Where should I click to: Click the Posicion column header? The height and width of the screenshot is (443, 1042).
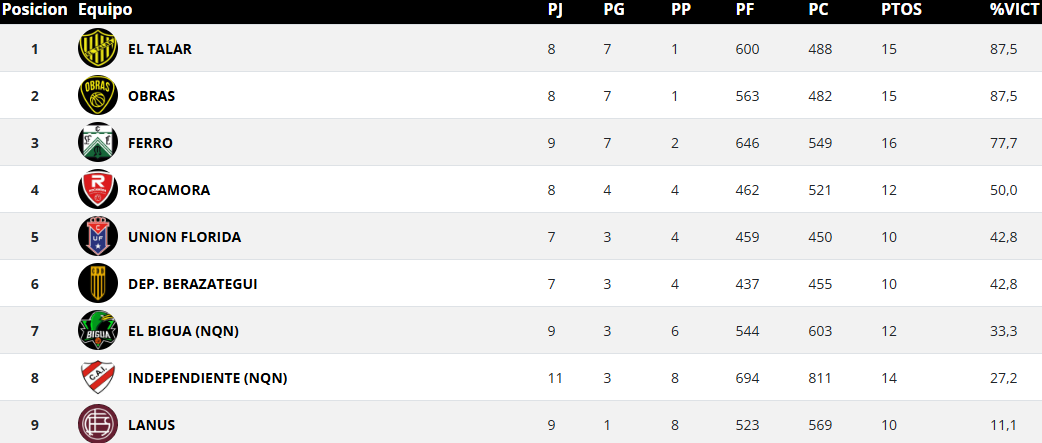pyautogui.click(x=35, y=10)
